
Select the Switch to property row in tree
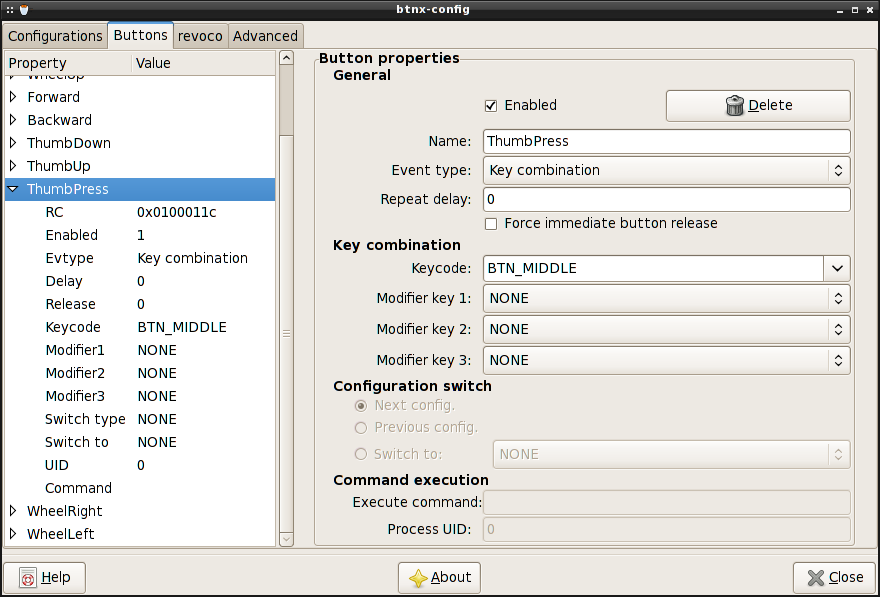point(140,442)
